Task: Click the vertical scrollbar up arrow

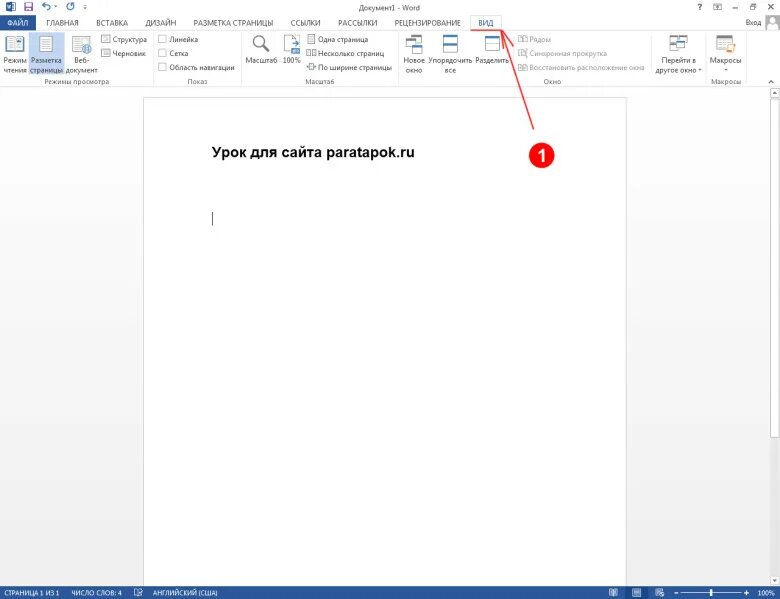Action: coord(775,93)
